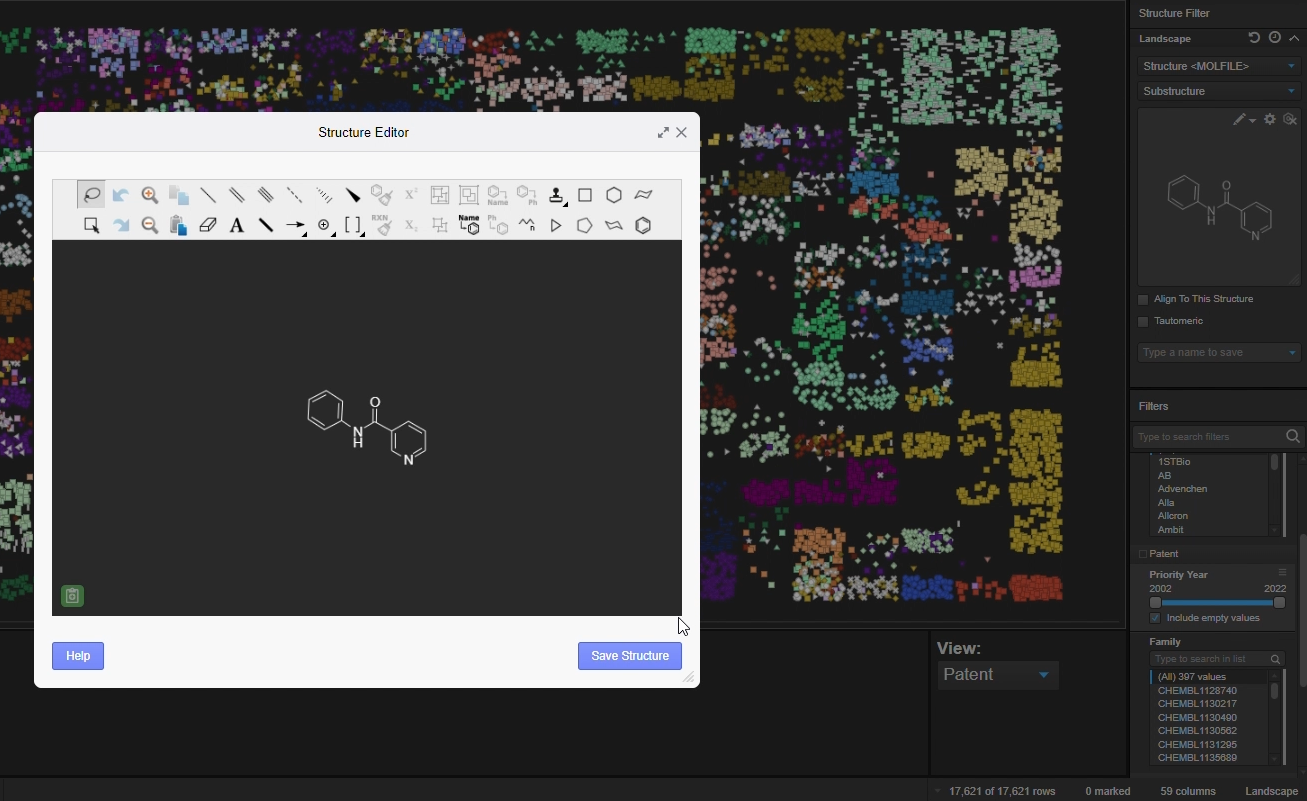Open the View Patent dropdown
This screenshot has height=801, width=1307.
[997, 675]
